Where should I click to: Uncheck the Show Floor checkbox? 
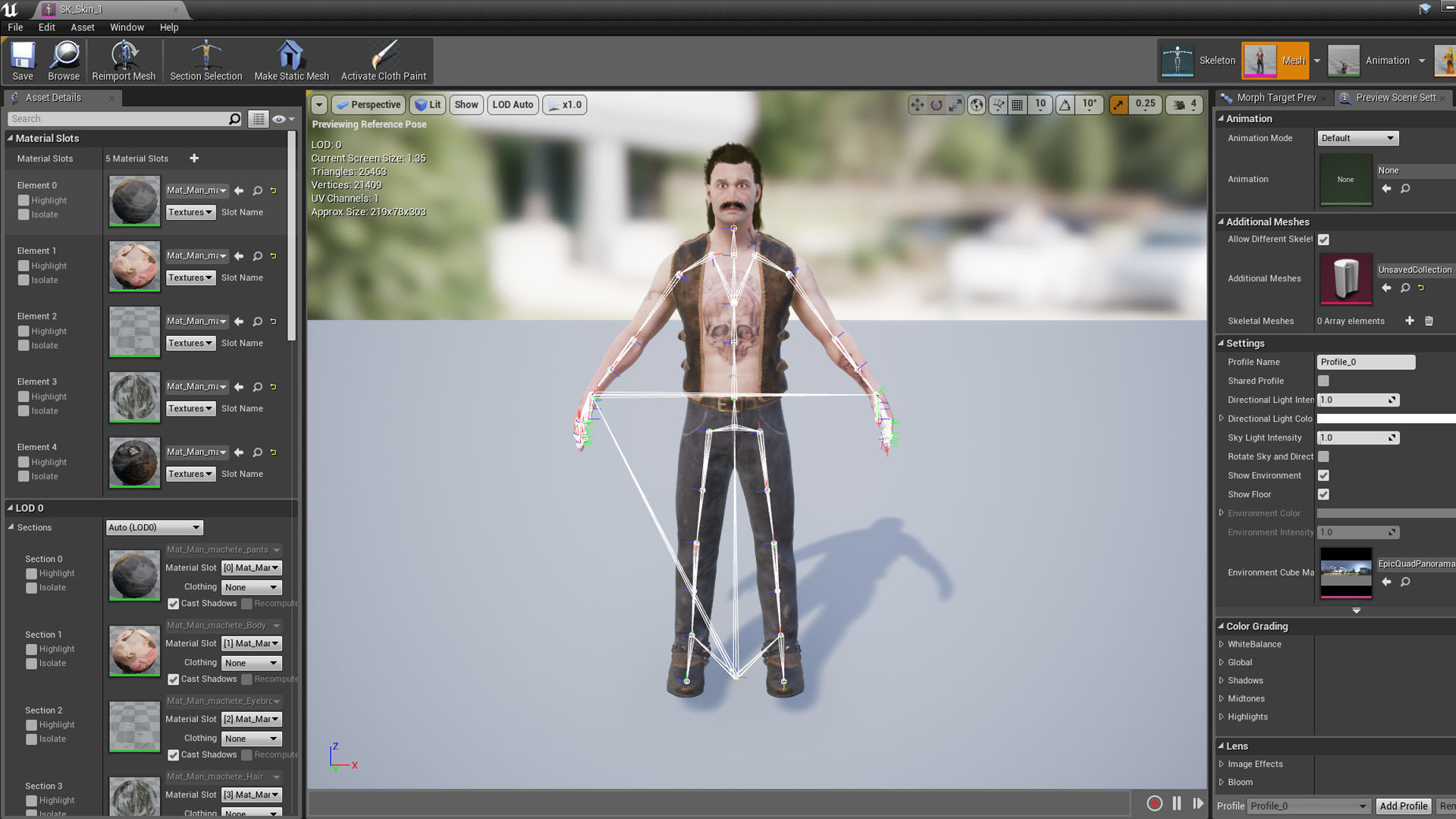(1323, 494)
